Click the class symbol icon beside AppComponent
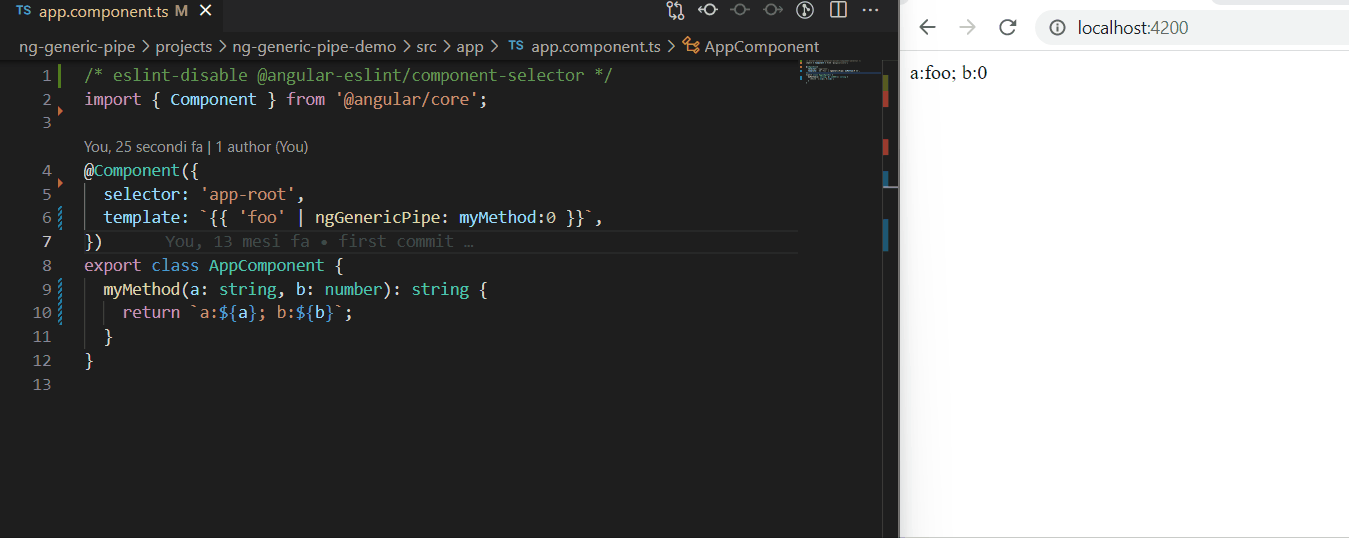Image resolution: width=1349 pixels, height=538 pixels. tap(691, 46)
